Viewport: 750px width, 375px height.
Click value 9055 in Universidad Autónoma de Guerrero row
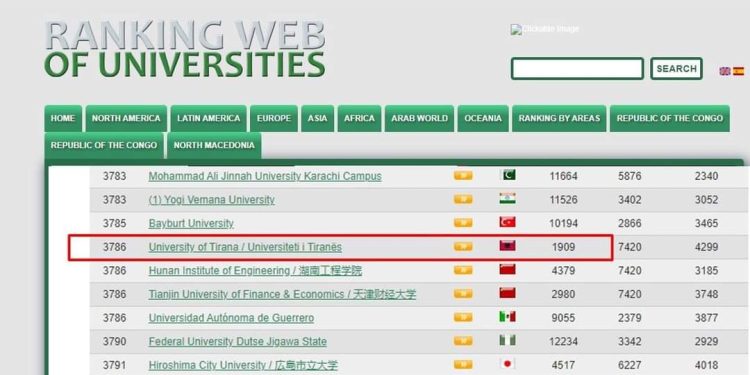point(563,318)
